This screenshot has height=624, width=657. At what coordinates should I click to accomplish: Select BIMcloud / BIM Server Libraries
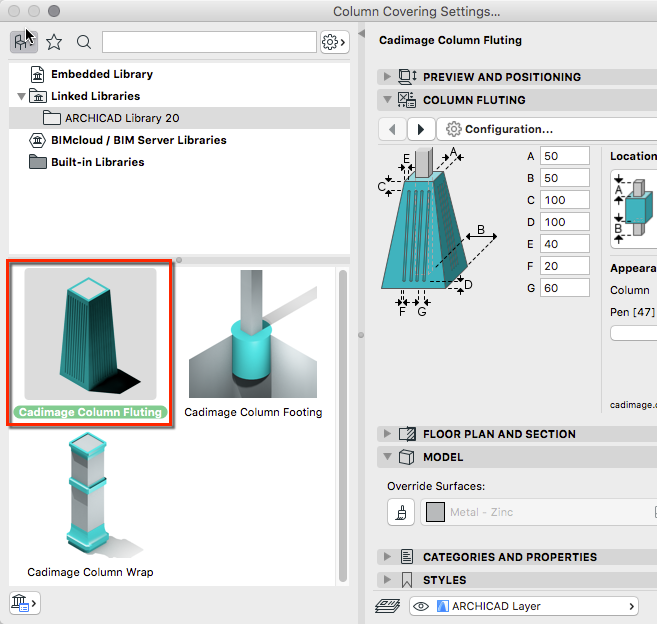click(x=139, y=140)
